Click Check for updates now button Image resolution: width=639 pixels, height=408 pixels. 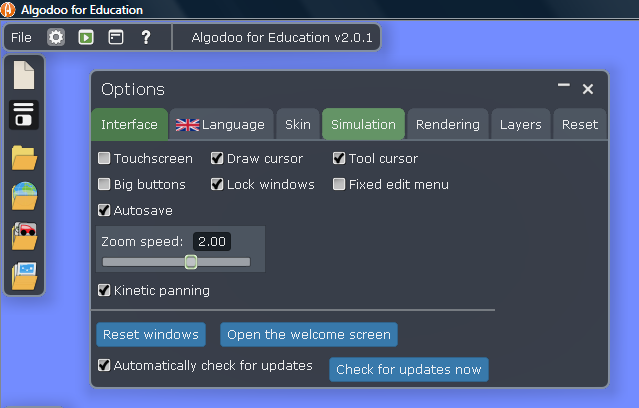click(x=409, y=370)
